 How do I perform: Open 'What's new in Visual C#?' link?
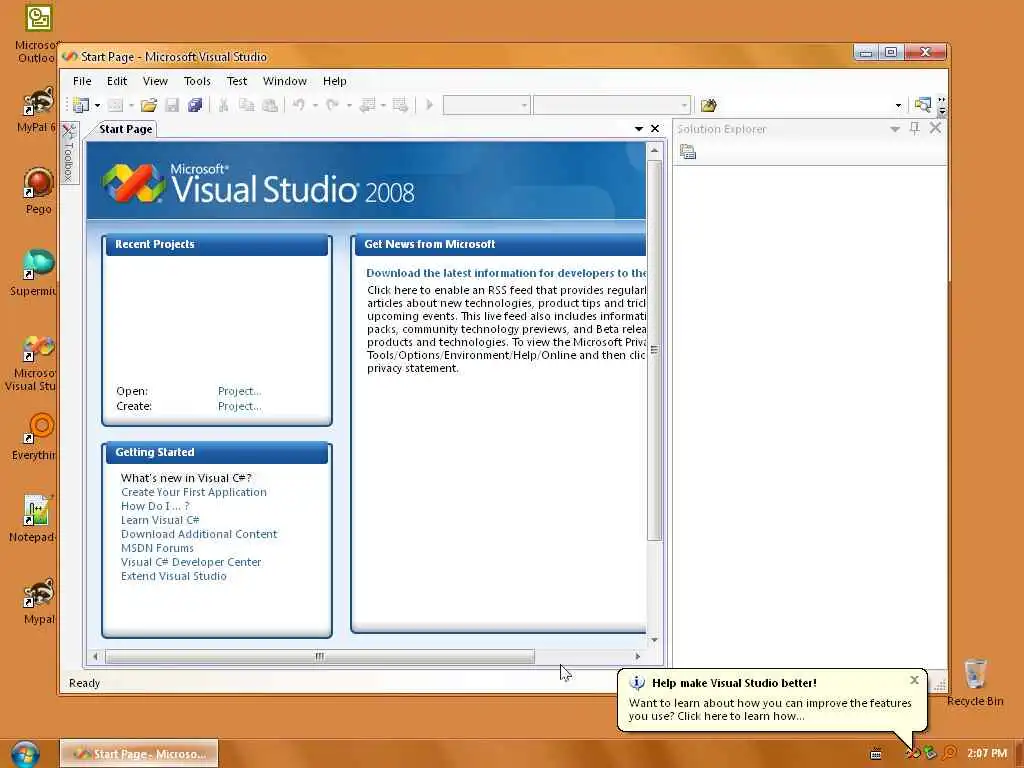[x=186, y=478]
